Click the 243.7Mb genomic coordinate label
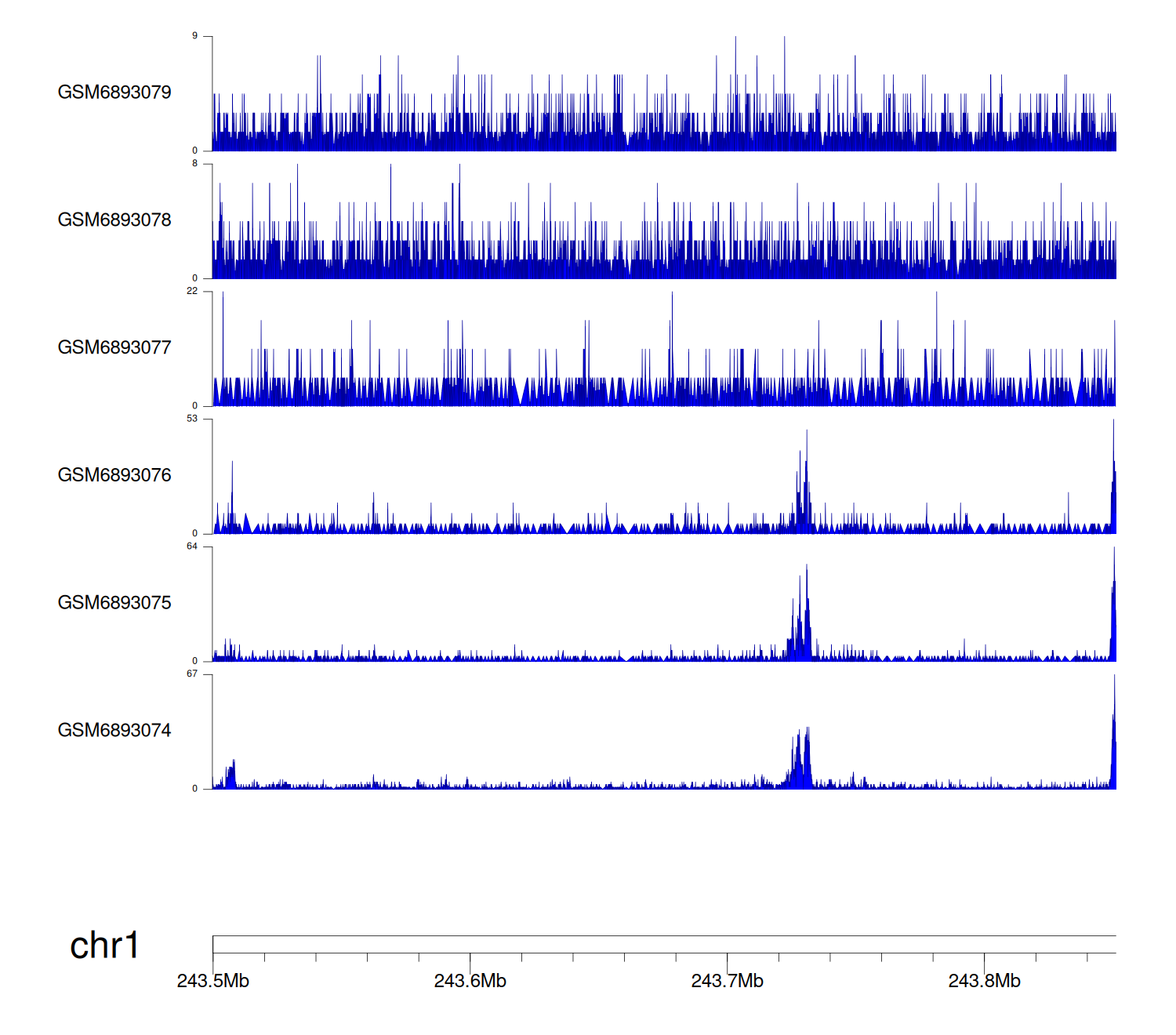1176x1035 pixels. click(x=728, y=981)
